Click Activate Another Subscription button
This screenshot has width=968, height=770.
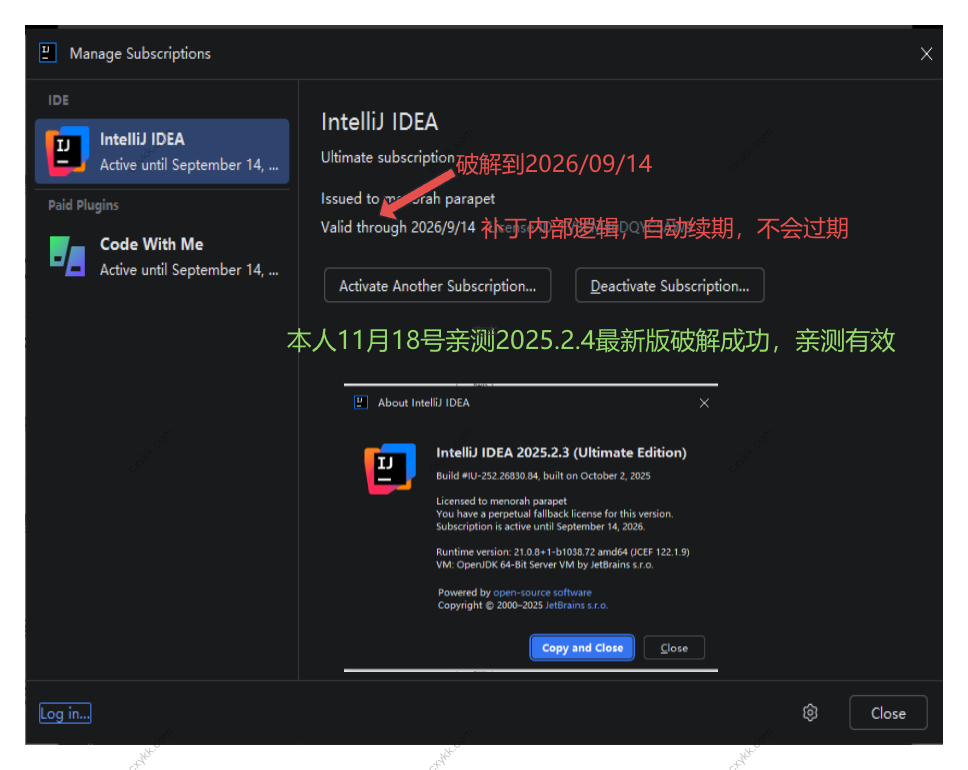pyautogui.click(x=437, y=286)
